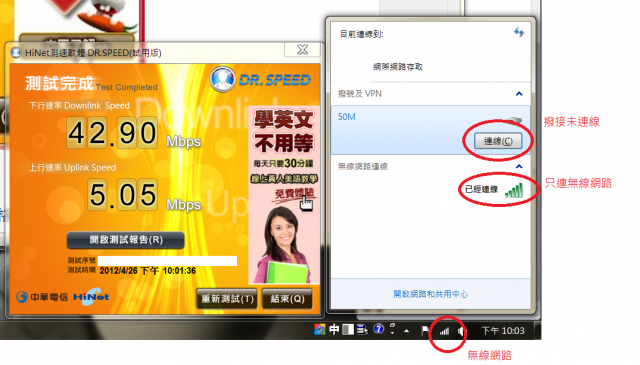Click the 測試序號 serial number field
640x365 pixels.
click(x=167, y=261)
